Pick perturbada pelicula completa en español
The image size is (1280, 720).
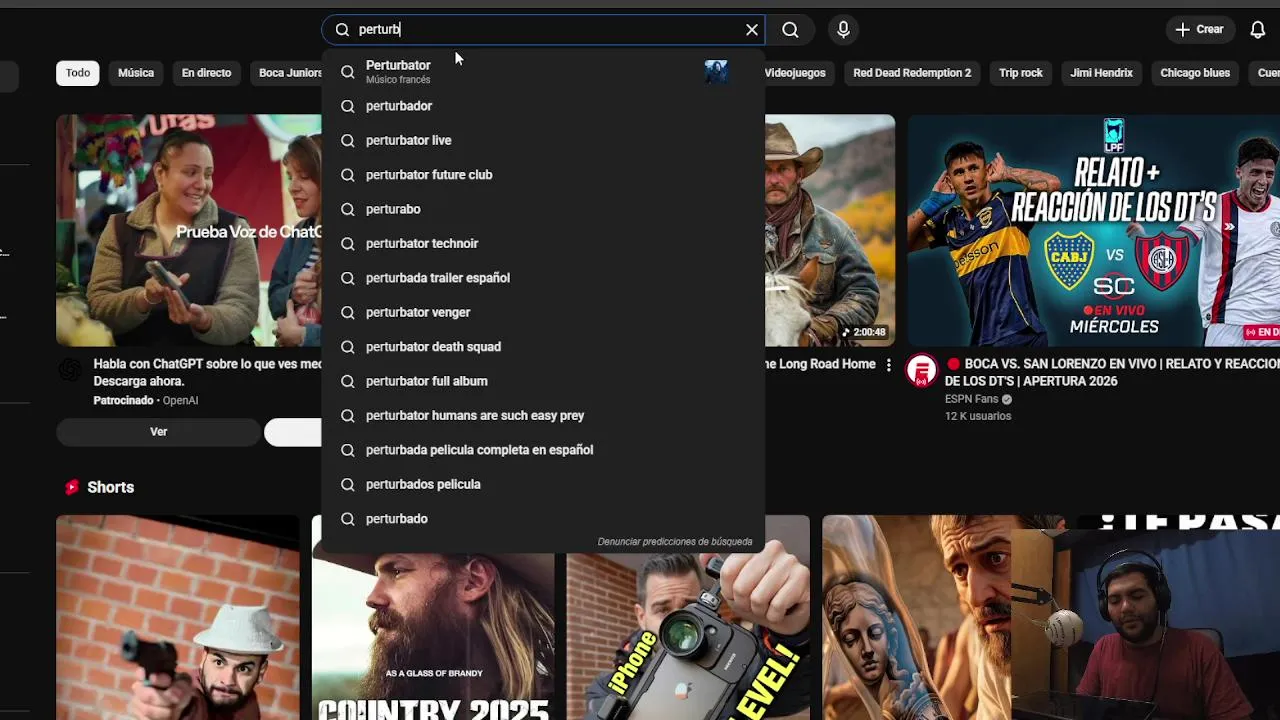click(543, 450)
